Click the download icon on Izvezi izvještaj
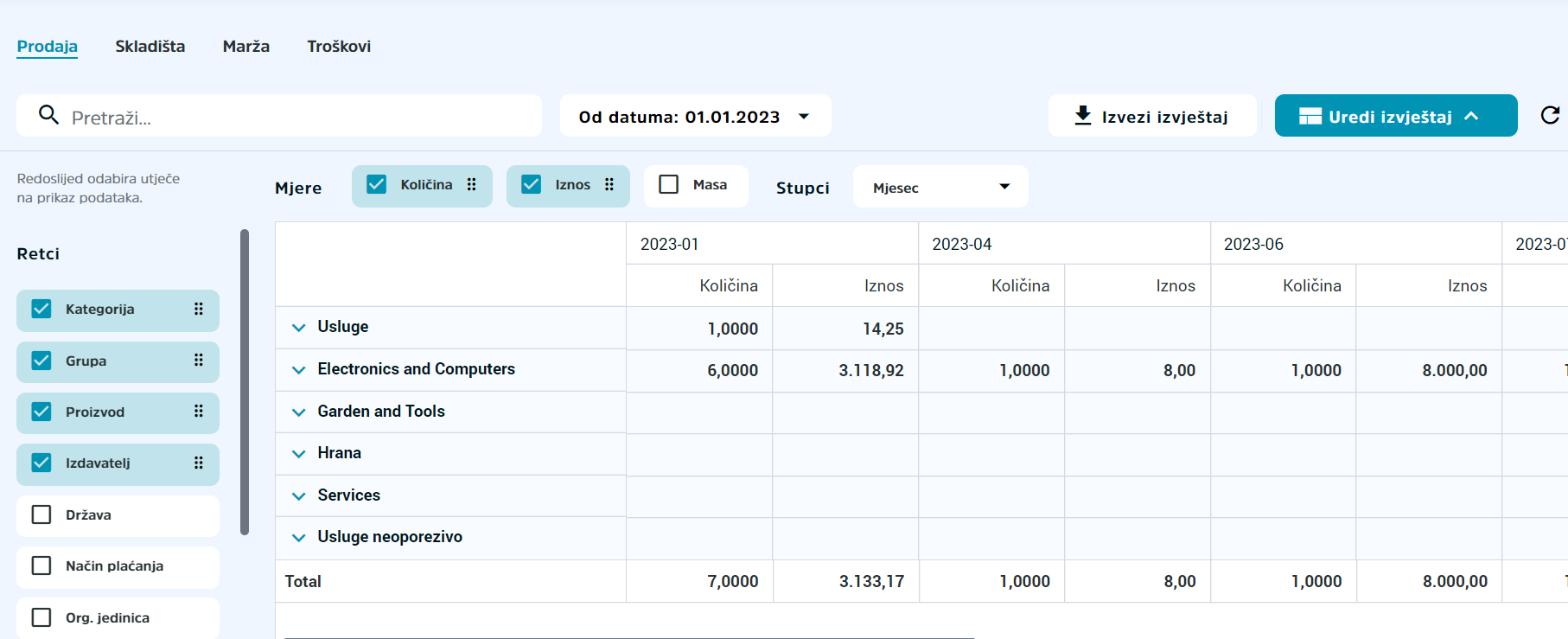This screenshot has height=639, width=1568. point(1082,116)
